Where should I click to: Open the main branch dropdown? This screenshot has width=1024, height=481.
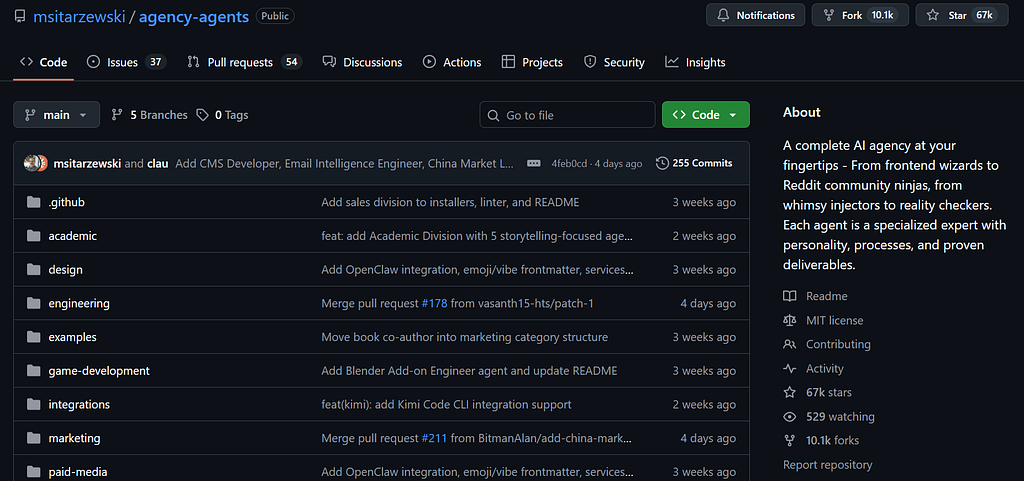[56, 115]
